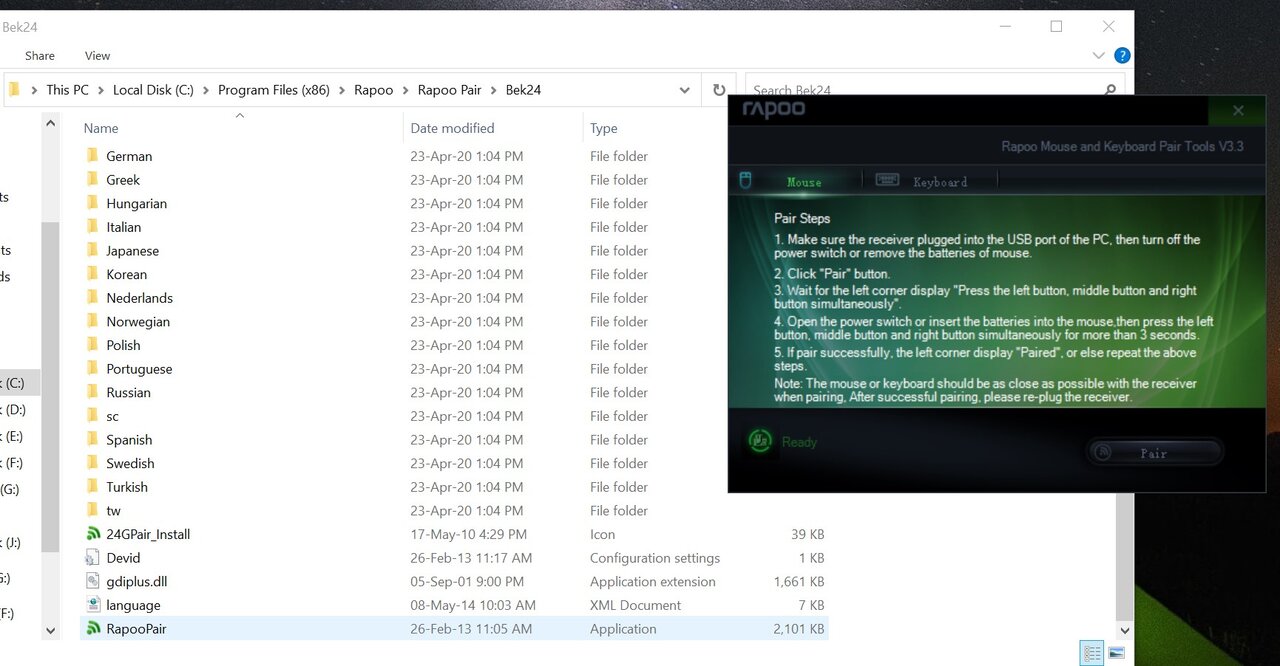This screenshot has height=666, width=1280.
Task: Select the Swedish folder name
Action: click(130, 463)
